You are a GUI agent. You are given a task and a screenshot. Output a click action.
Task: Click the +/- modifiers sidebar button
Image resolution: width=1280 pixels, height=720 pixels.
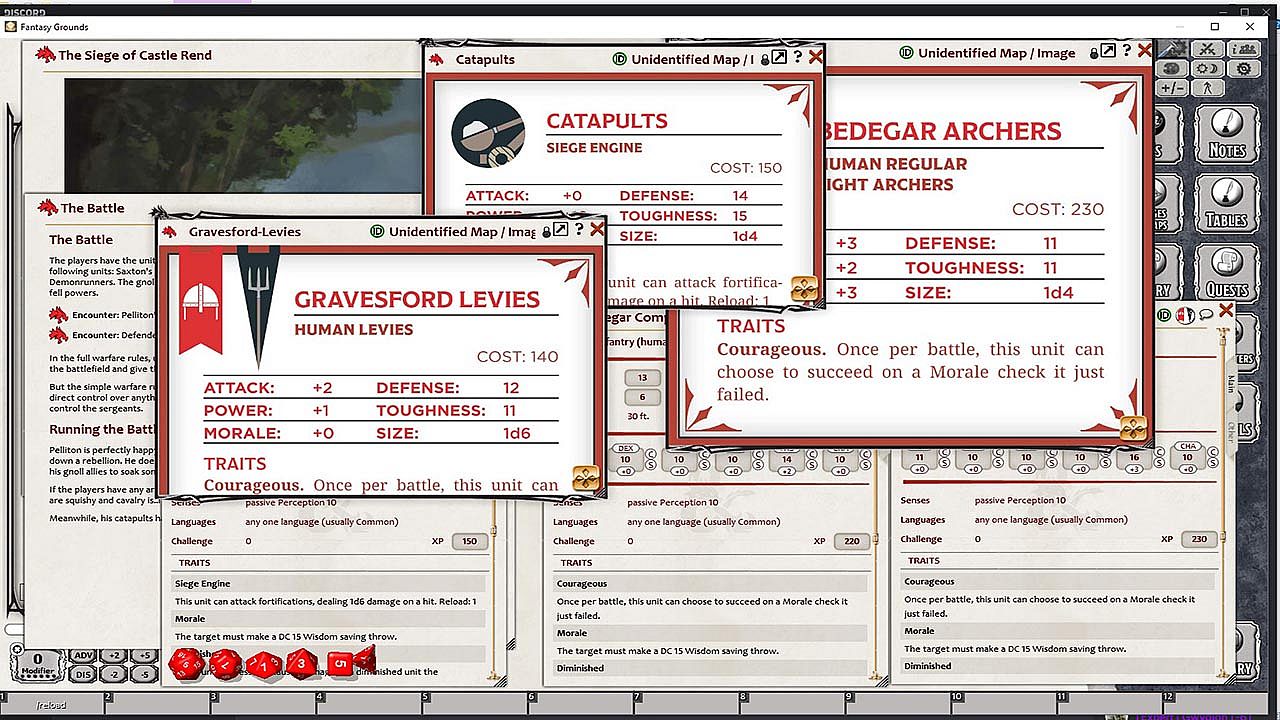coord(1171,88)
